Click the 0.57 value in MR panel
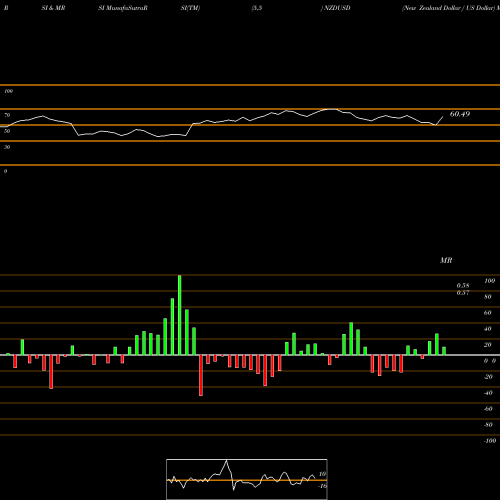This screenshot has width=500, height=500. coord(463,292)
